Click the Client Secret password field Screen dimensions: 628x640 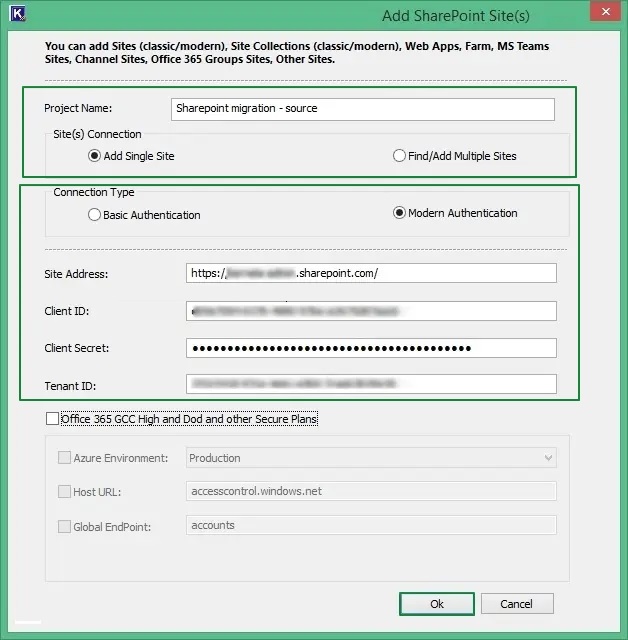[371, 348]
